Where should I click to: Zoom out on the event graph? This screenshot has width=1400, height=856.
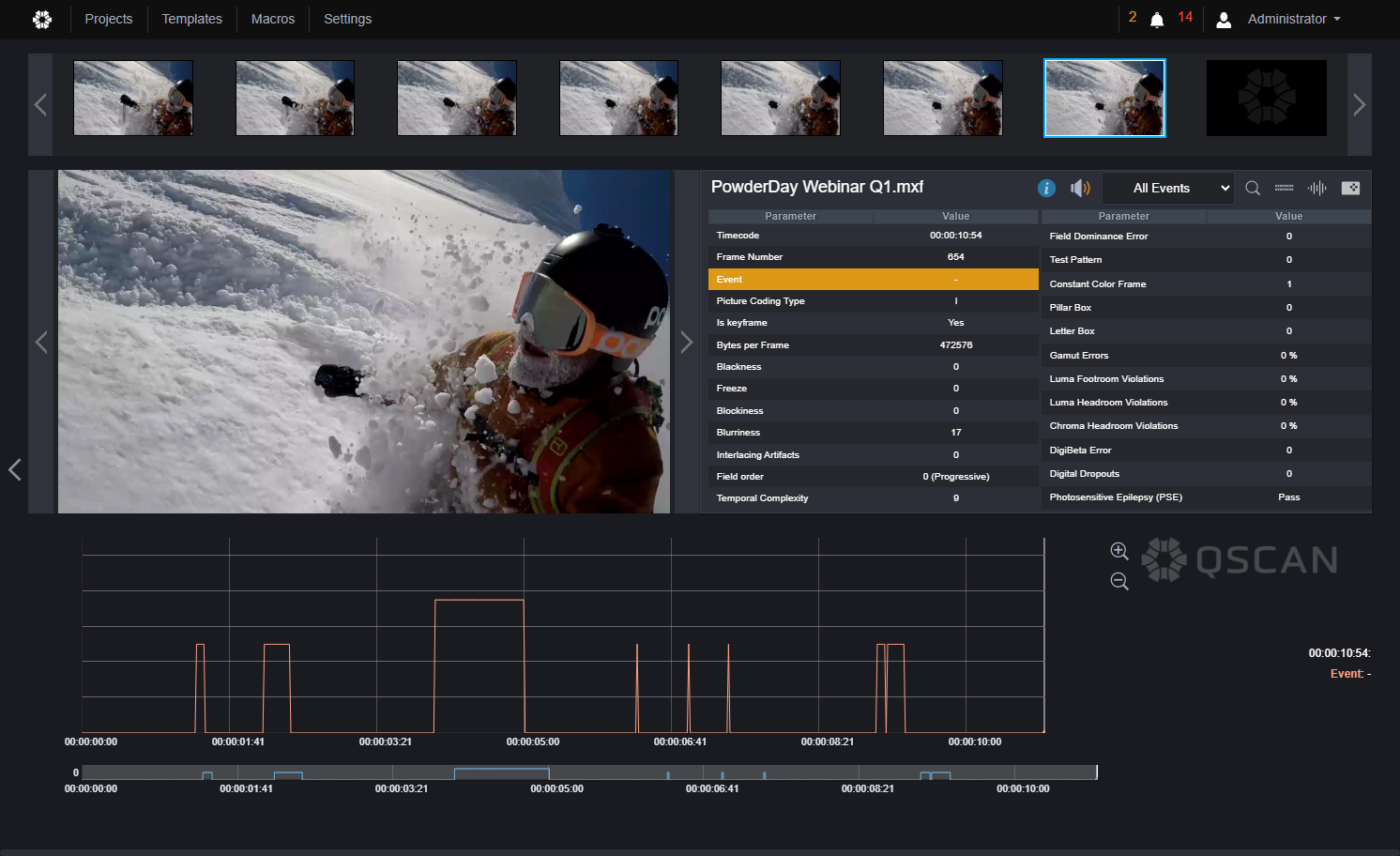[x=1119, y=581]
